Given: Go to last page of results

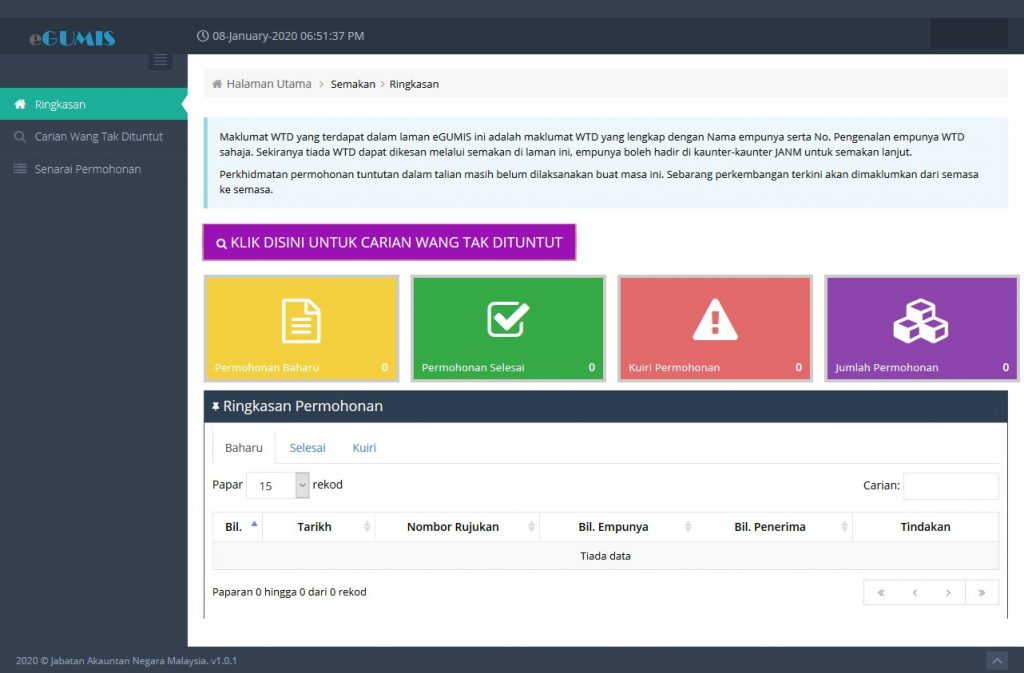Looking at the screenshot, I should coord(982,593).
